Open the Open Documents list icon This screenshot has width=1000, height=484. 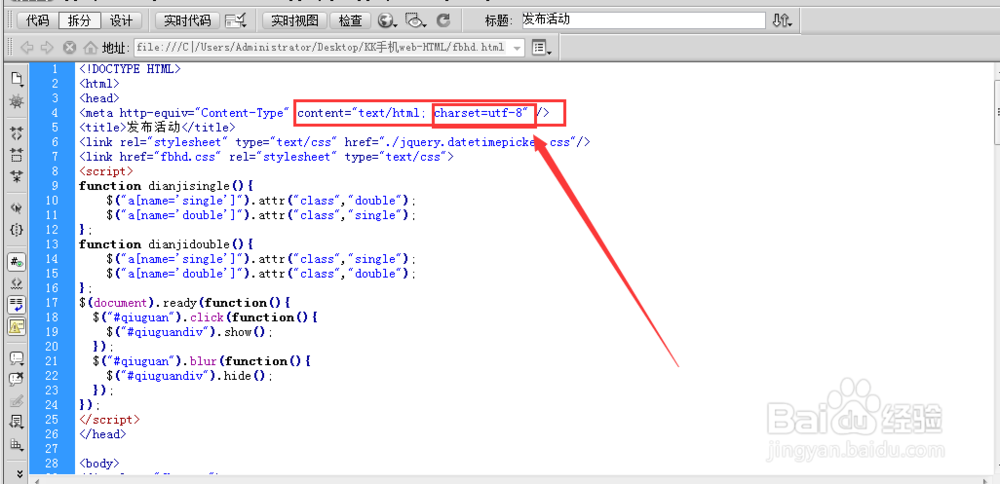coord(17,80)
